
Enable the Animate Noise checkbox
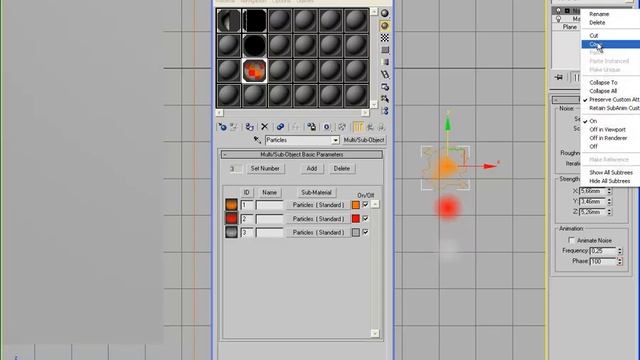(571, 240)
